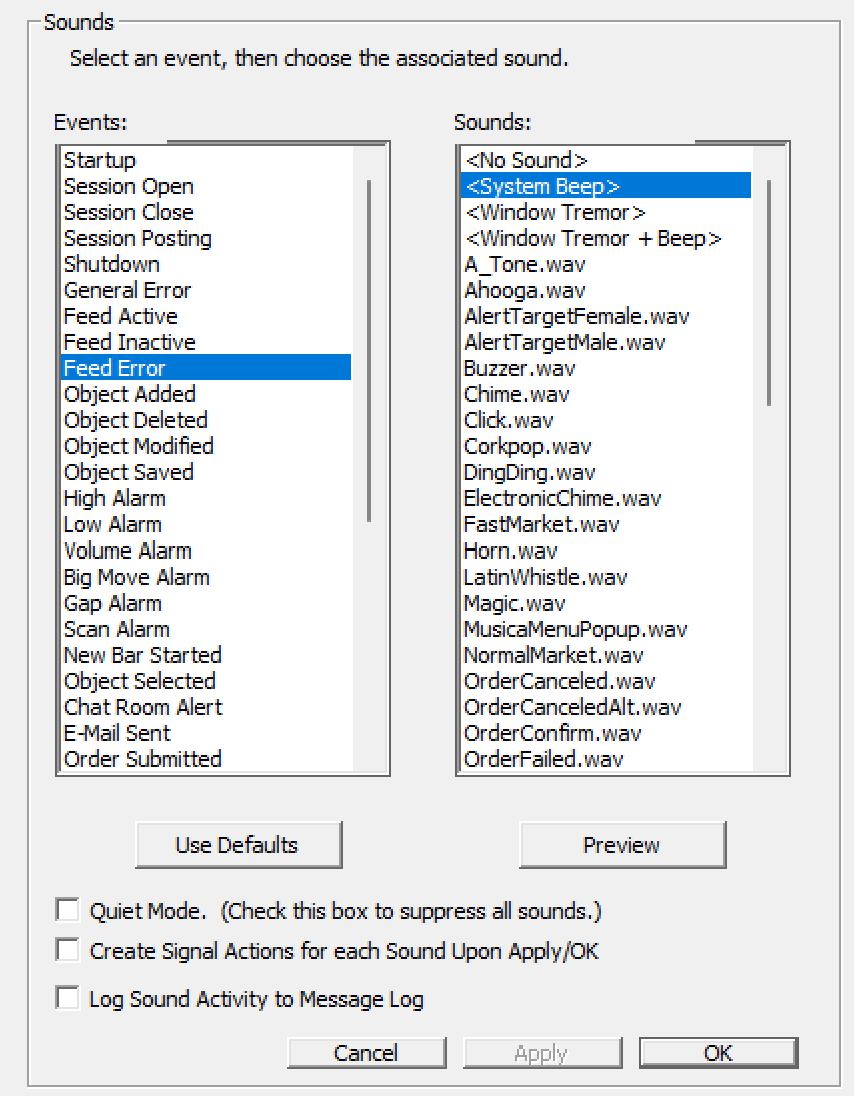Select the Startup event

(x=206, y=160)
